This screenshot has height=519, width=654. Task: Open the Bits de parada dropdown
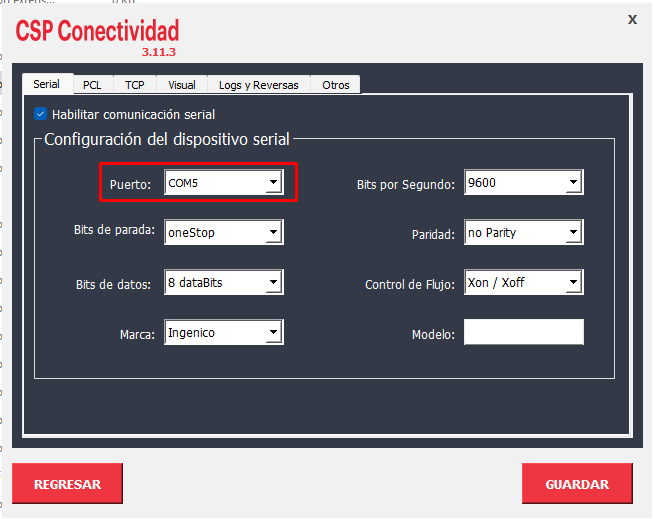pyautogui.click(x=273, y=233)
